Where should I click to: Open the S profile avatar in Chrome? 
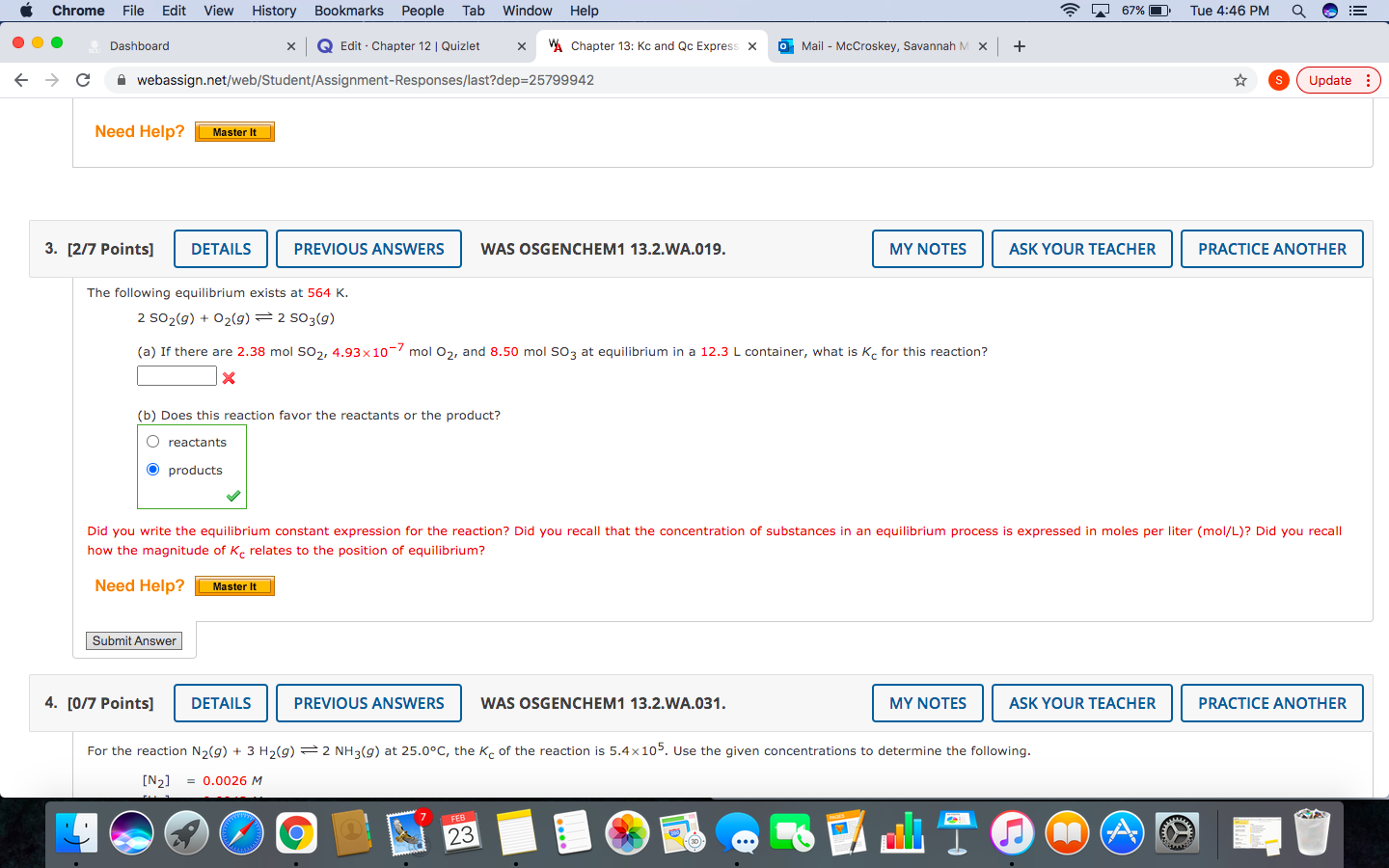click(x=1279, y=80)
